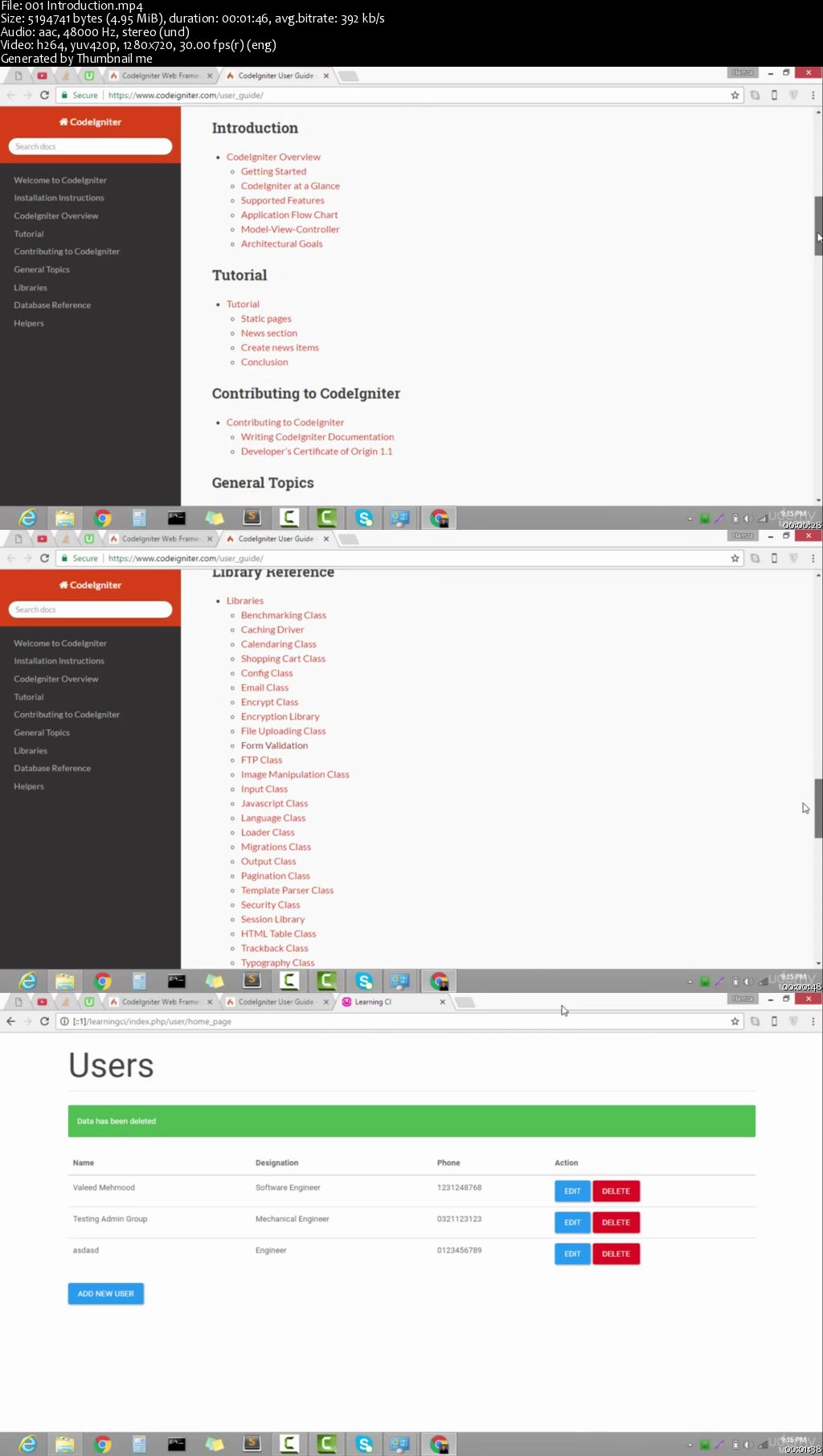Open File Explorer in the taskbar below the Introduction page

[x=65, y=518]
